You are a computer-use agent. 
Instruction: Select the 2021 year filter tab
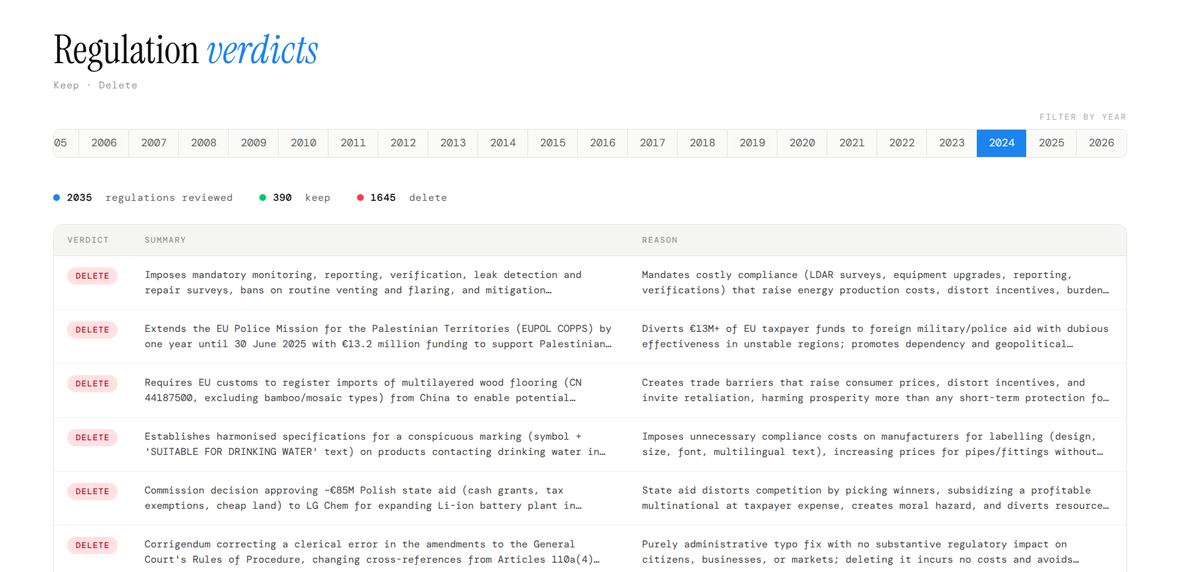[852, 143]
